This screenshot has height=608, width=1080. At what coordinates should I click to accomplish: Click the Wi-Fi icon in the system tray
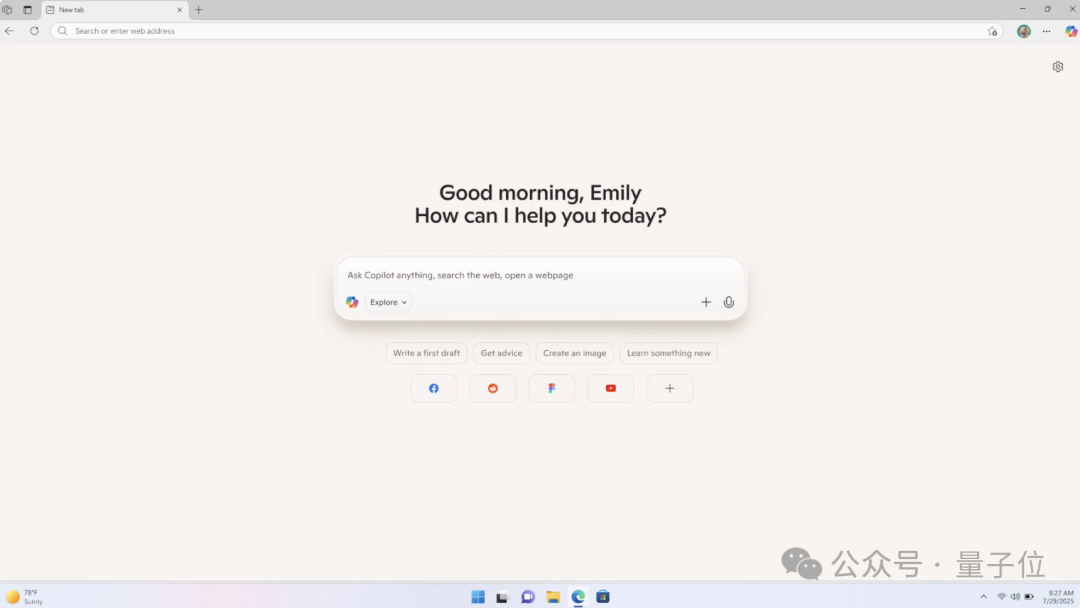click(1001, 597)
